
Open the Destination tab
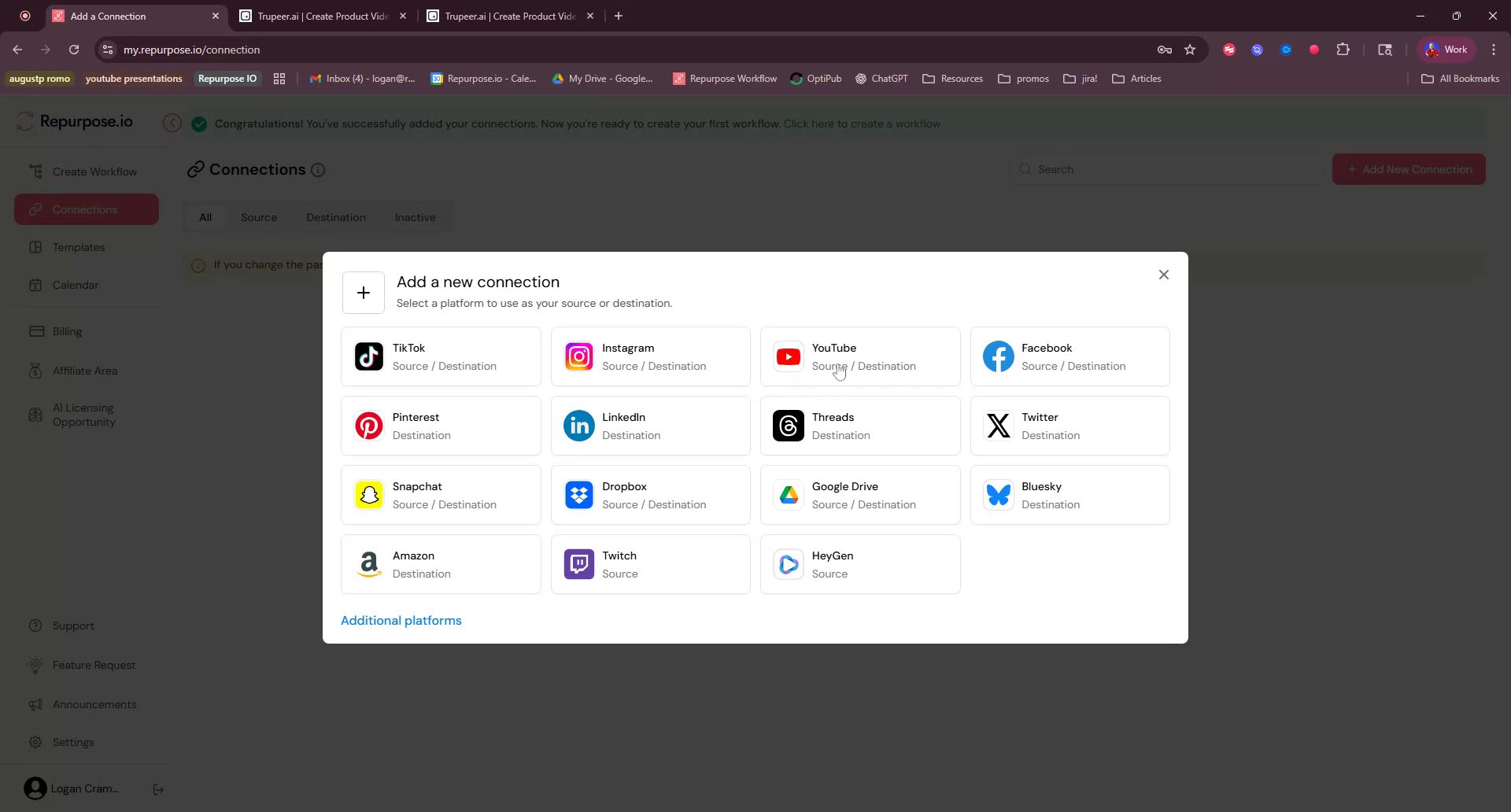(336, 217)
